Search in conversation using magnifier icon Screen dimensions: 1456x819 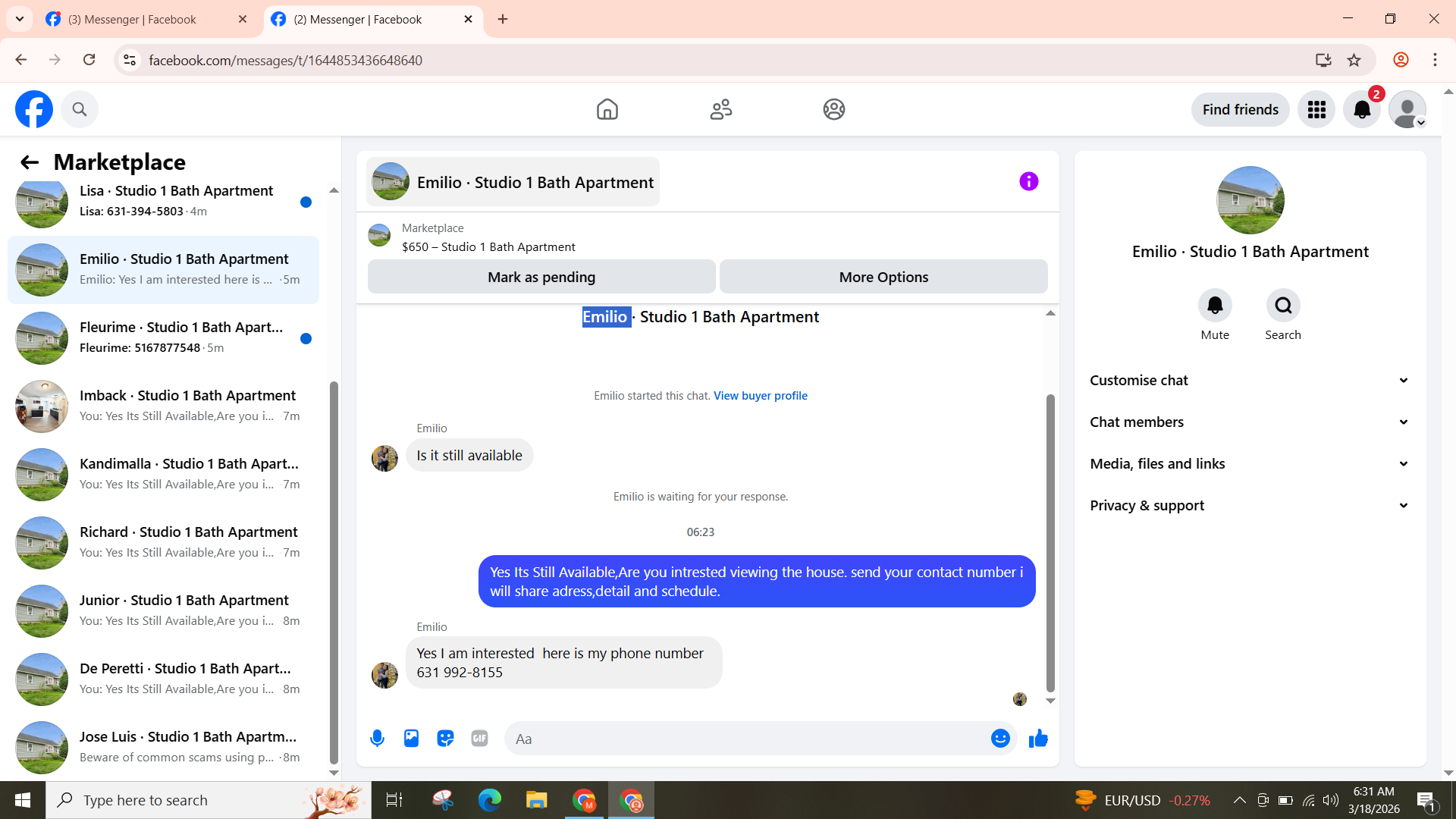pyautogui.click(x=1283, y=306)
